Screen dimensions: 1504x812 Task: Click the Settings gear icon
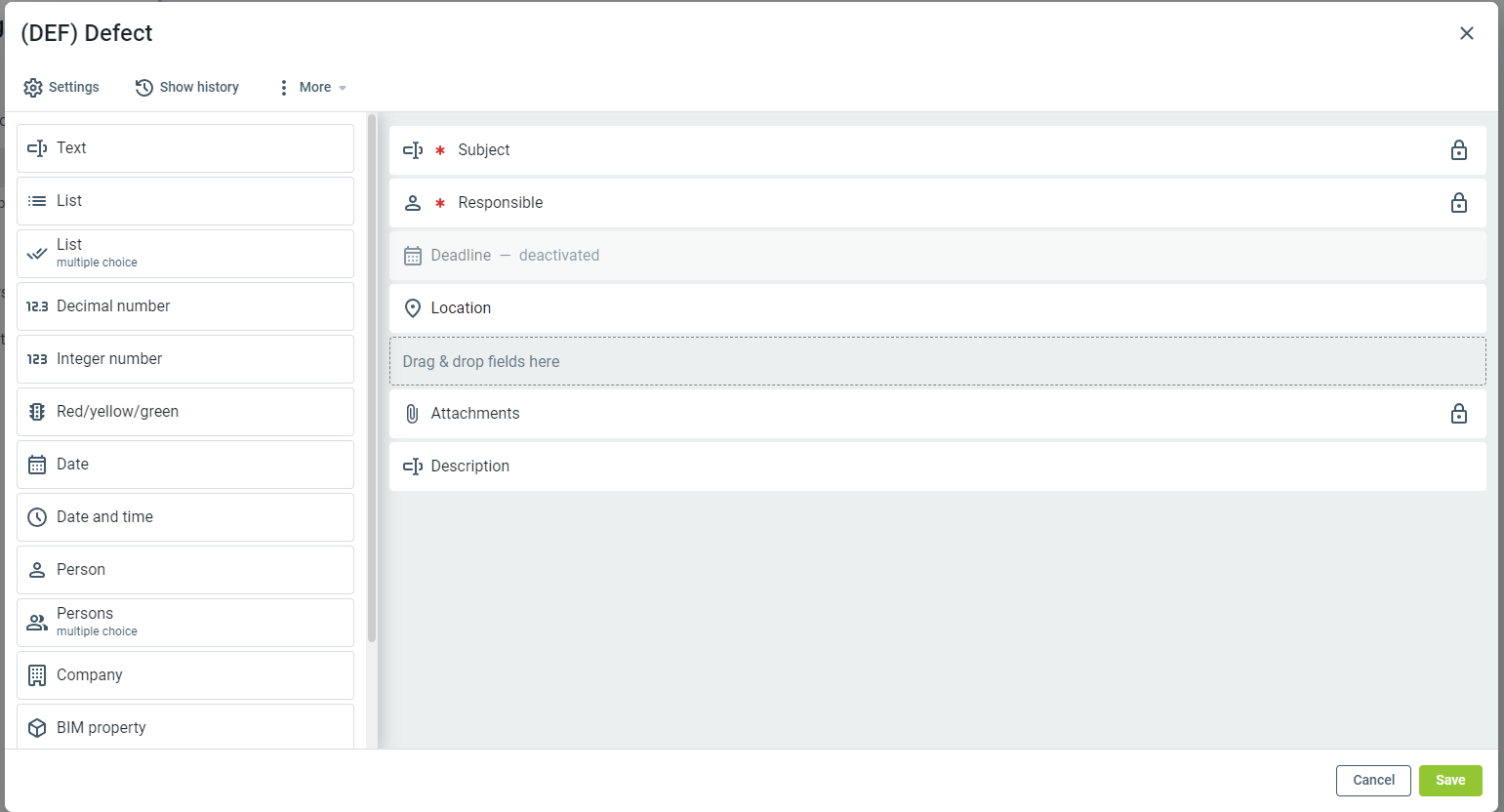tap(33, 88)
